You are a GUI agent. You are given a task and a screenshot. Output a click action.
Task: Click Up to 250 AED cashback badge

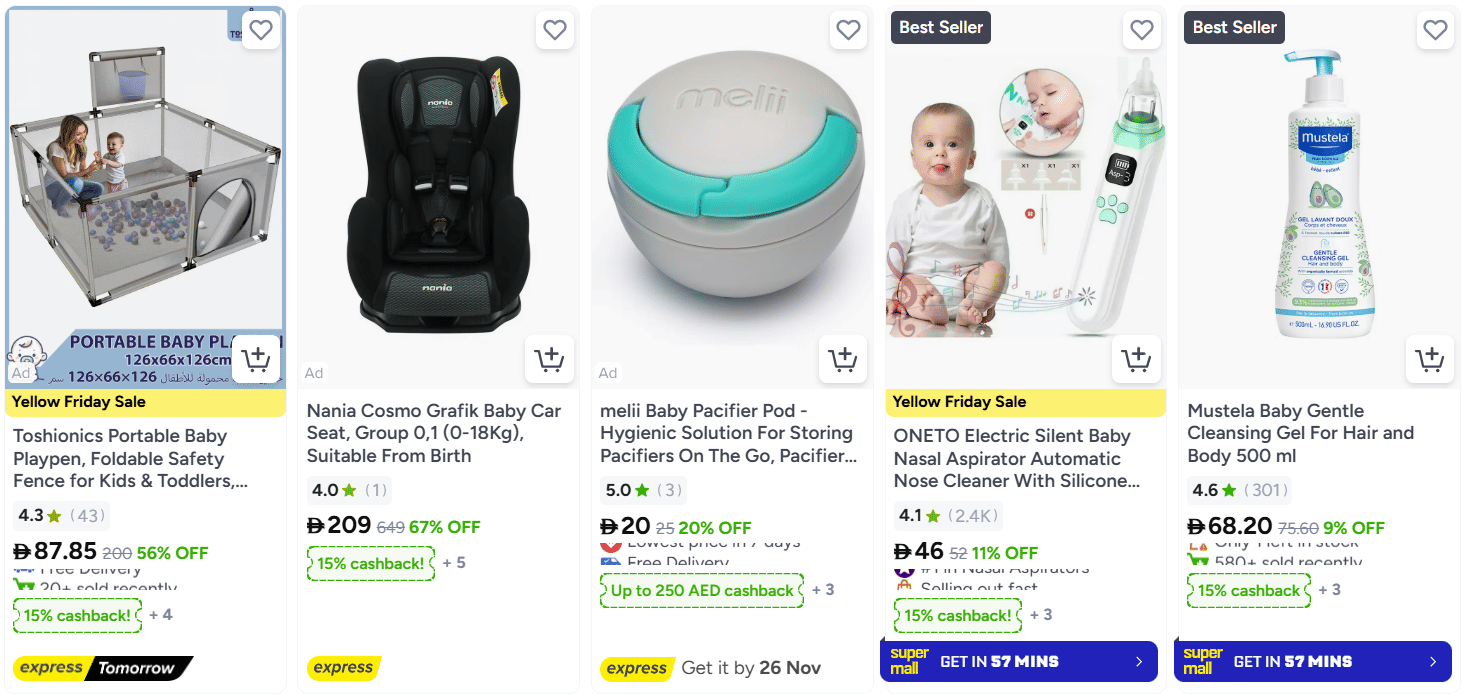point(702,590)
